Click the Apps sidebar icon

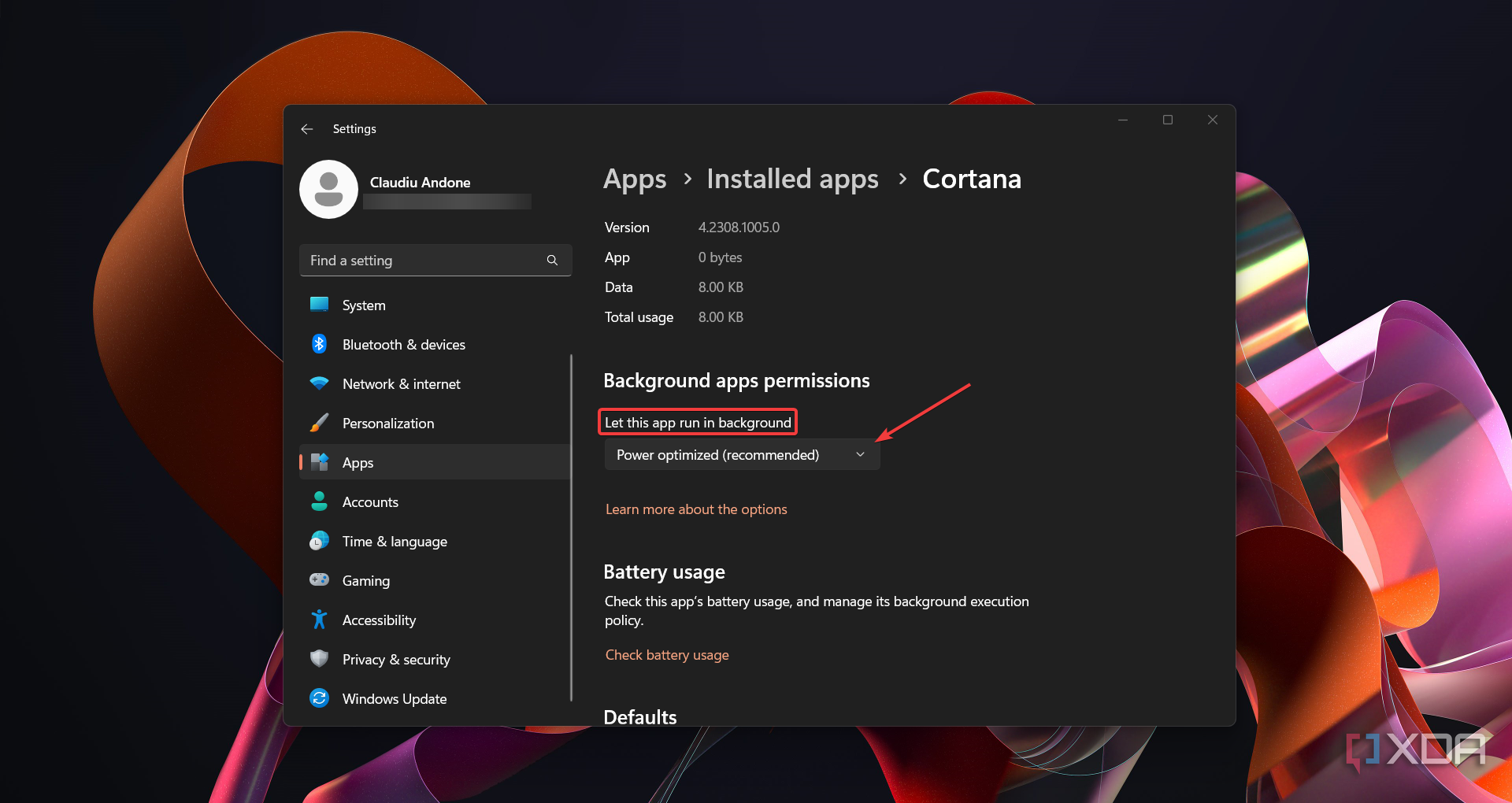(319, 462)
